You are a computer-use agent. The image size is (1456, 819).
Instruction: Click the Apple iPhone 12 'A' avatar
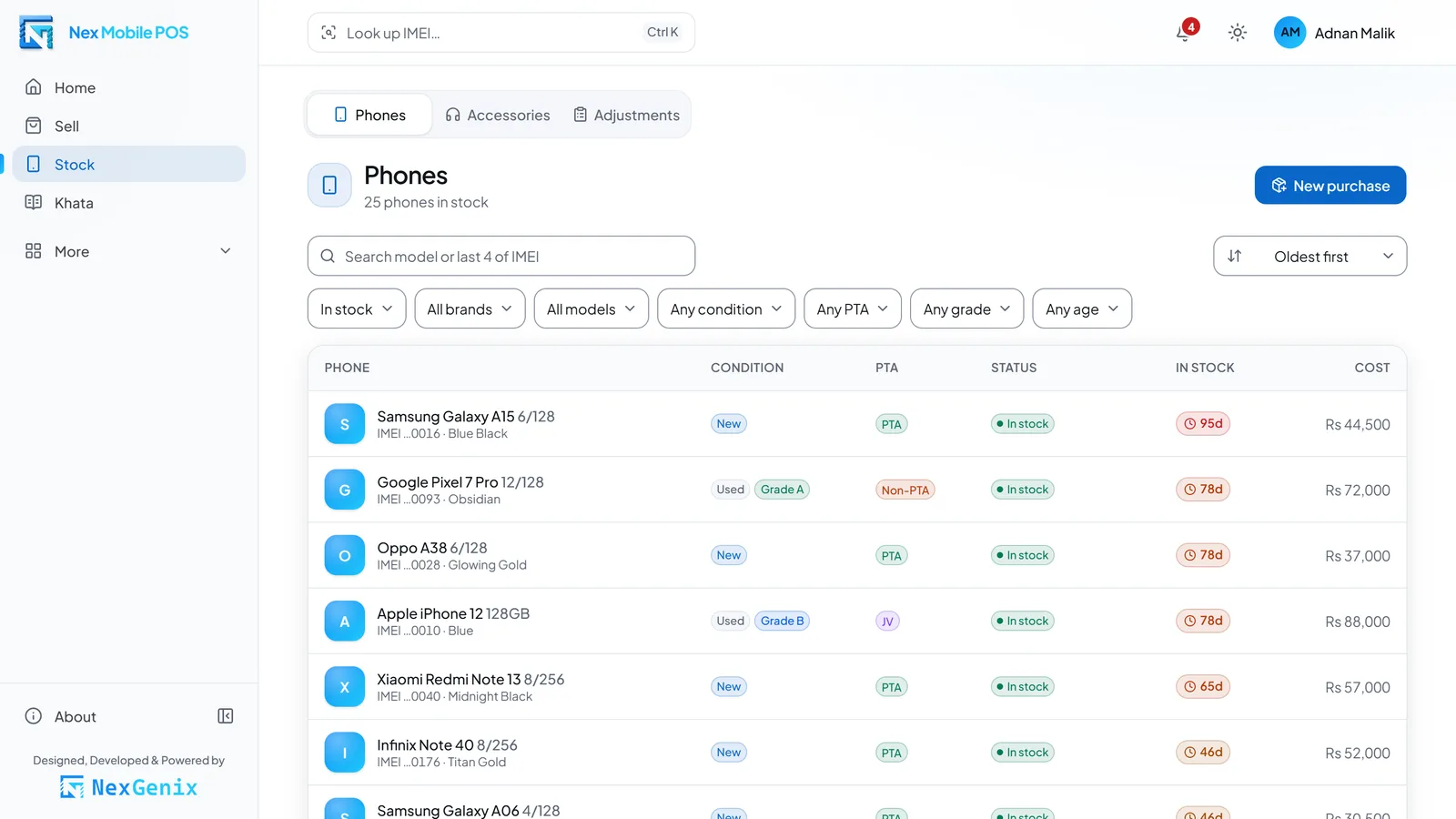point(345,622)
